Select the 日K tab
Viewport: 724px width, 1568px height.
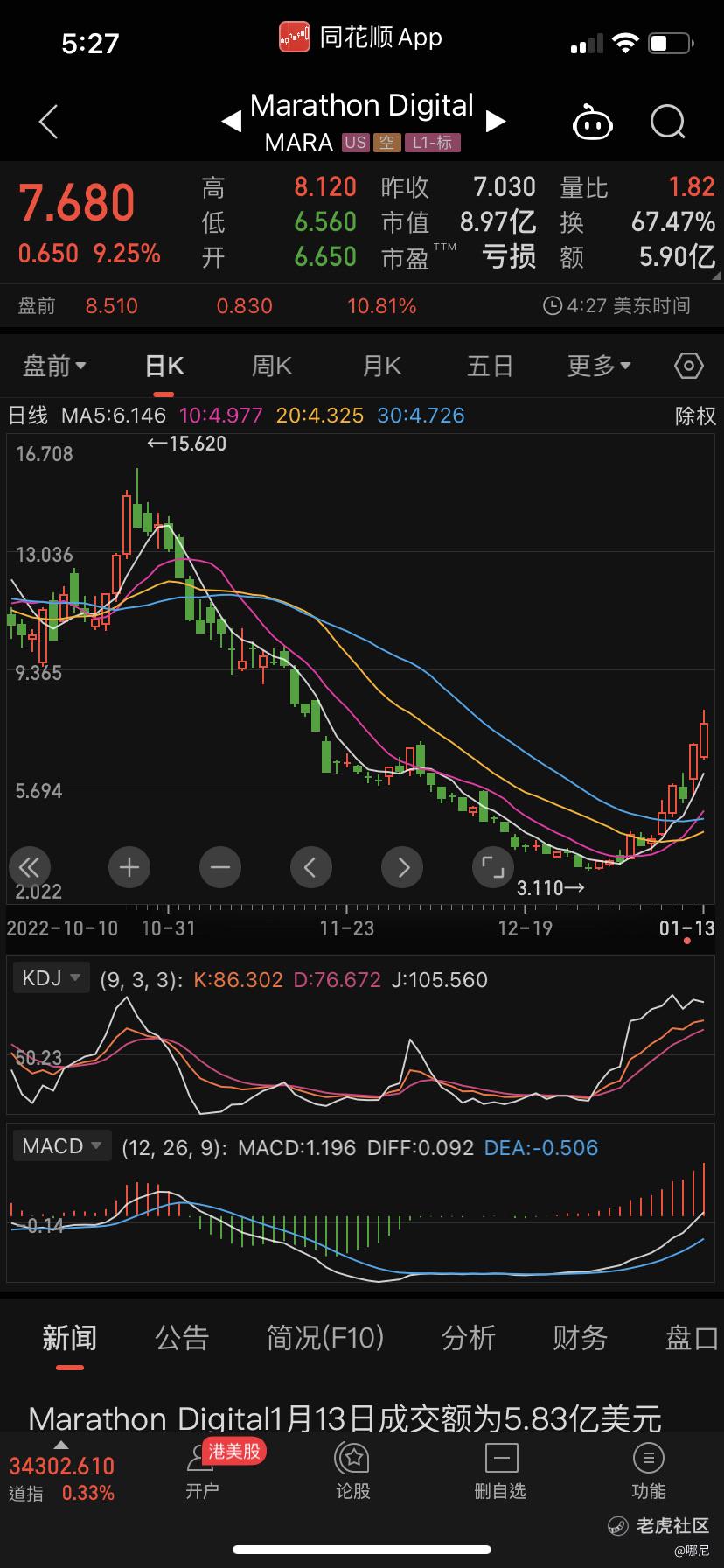coord(164,366)
